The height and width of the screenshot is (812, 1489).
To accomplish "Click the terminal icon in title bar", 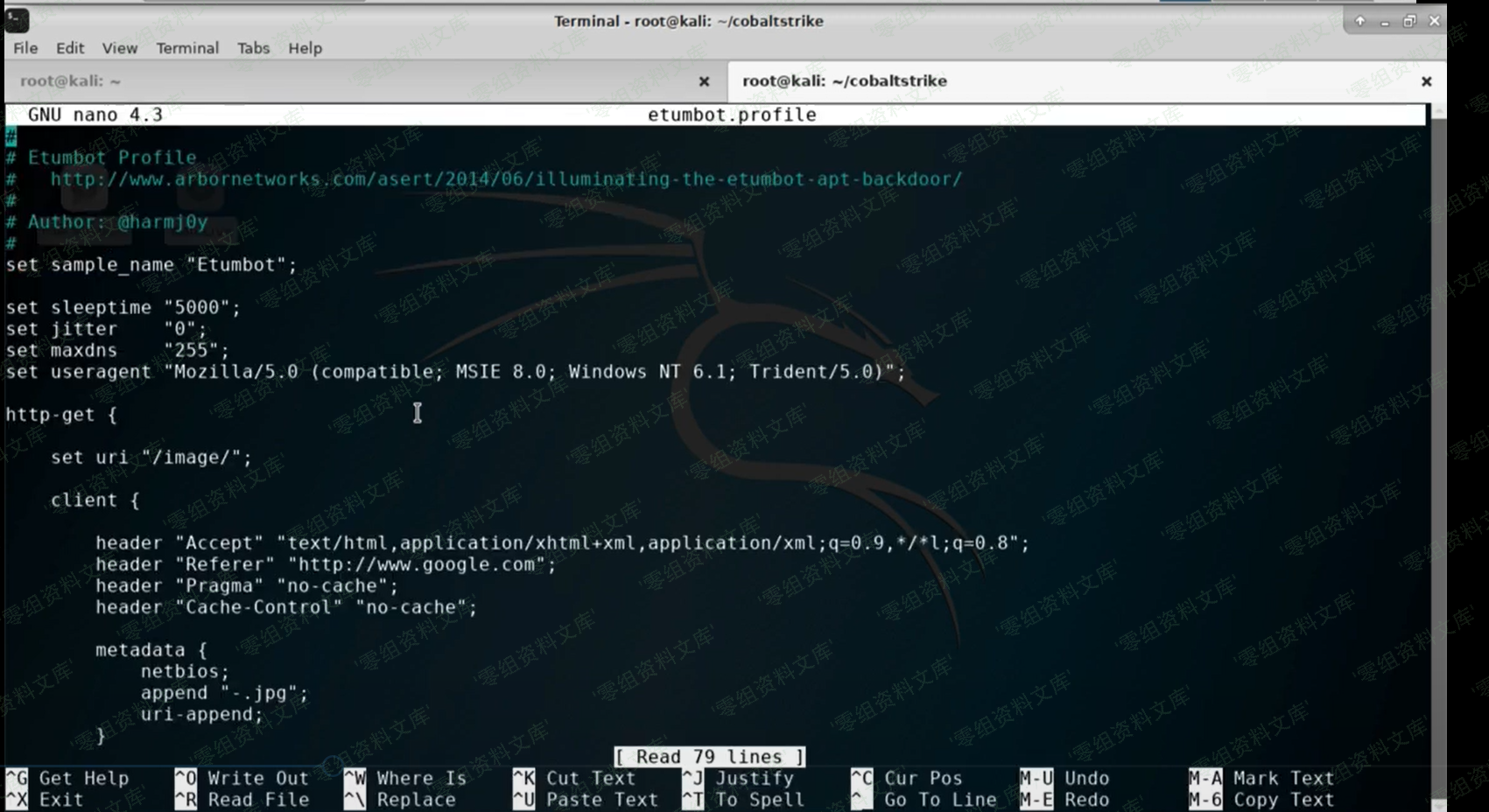I will pos(16,19).
